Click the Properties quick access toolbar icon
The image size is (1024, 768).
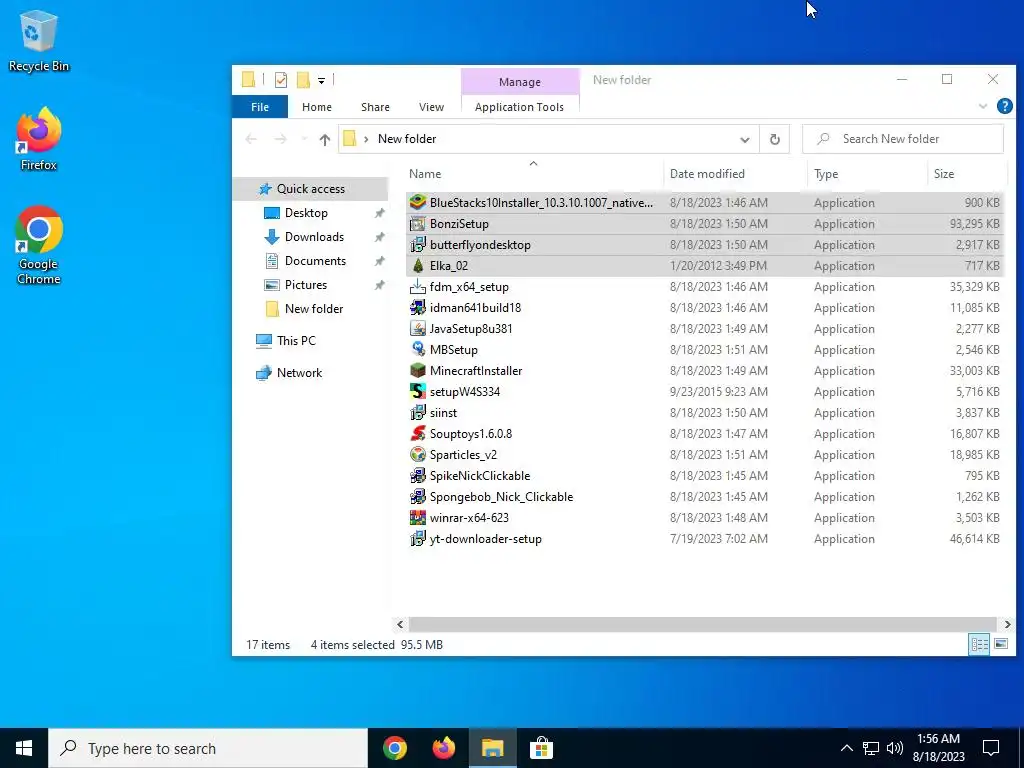[x=281, y=80]
